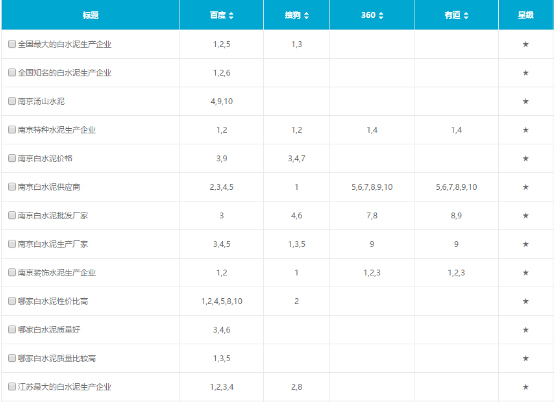Select the checkbox for 哪家白水泥性价比高
The height and width of the screenshot is (406, 554).
(12, 301)
